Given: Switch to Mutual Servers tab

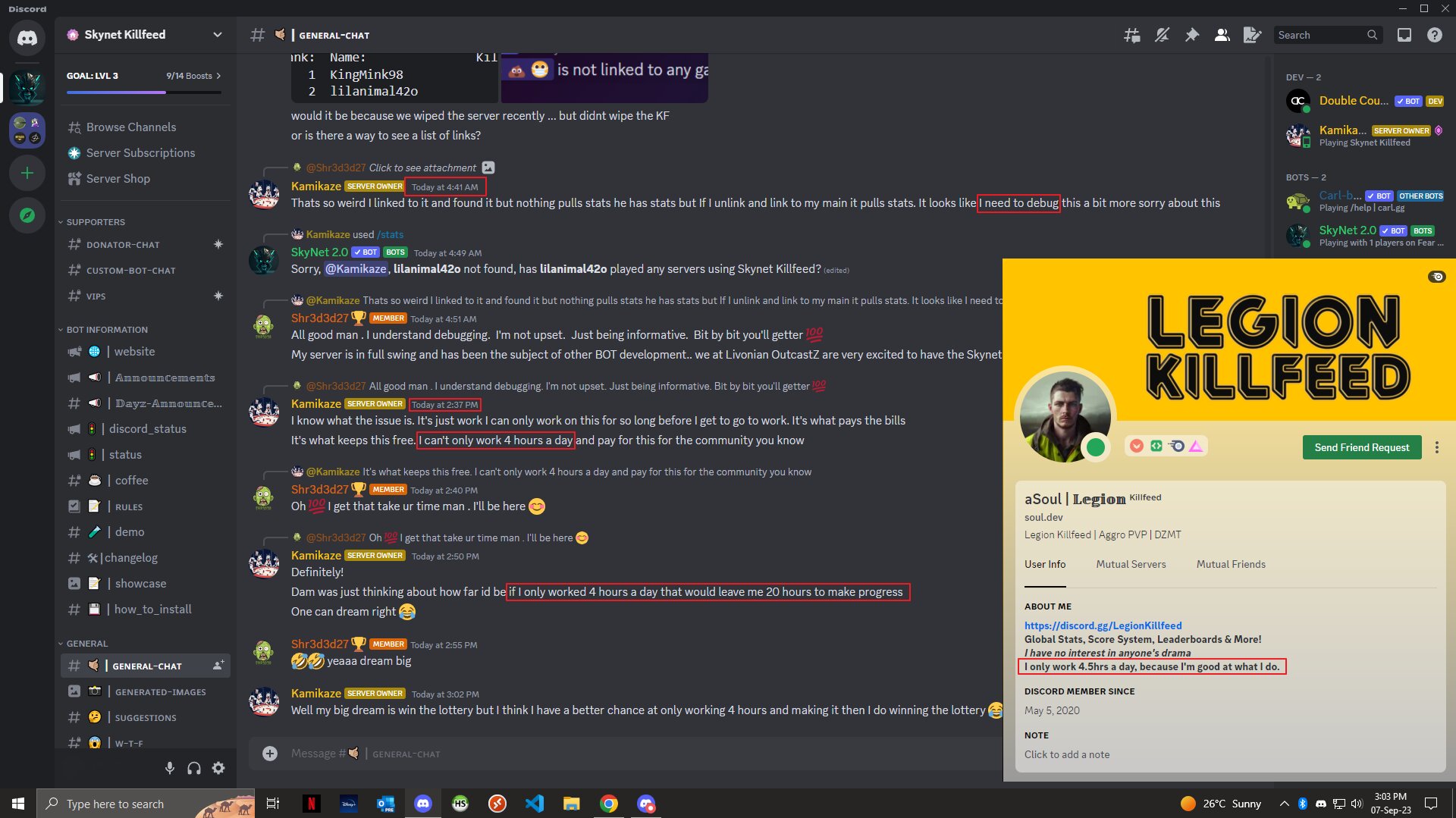Looking at the screenshot, I should pos(1131,565).
